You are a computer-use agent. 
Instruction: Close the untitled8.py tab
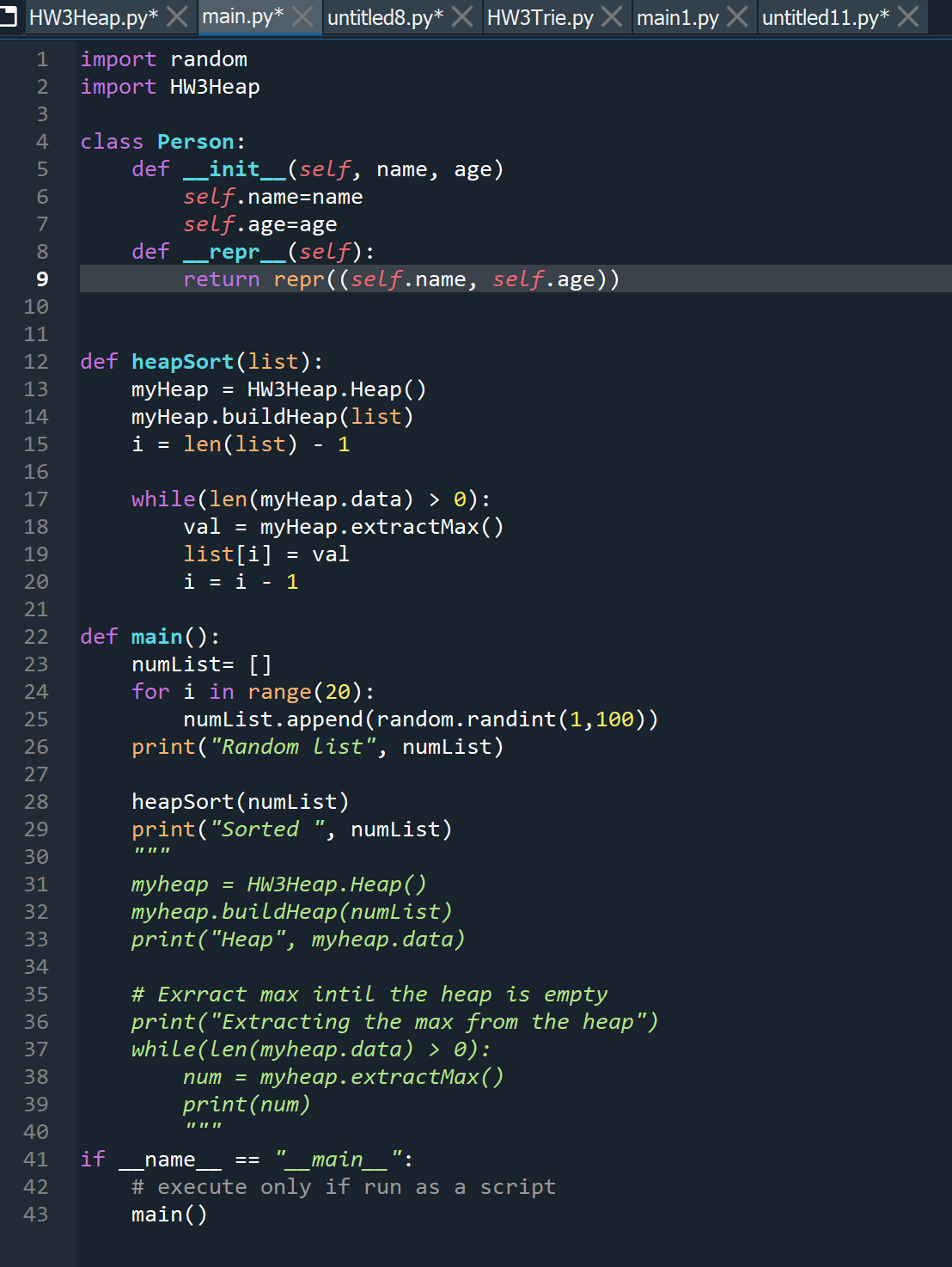tap(461, 16)
